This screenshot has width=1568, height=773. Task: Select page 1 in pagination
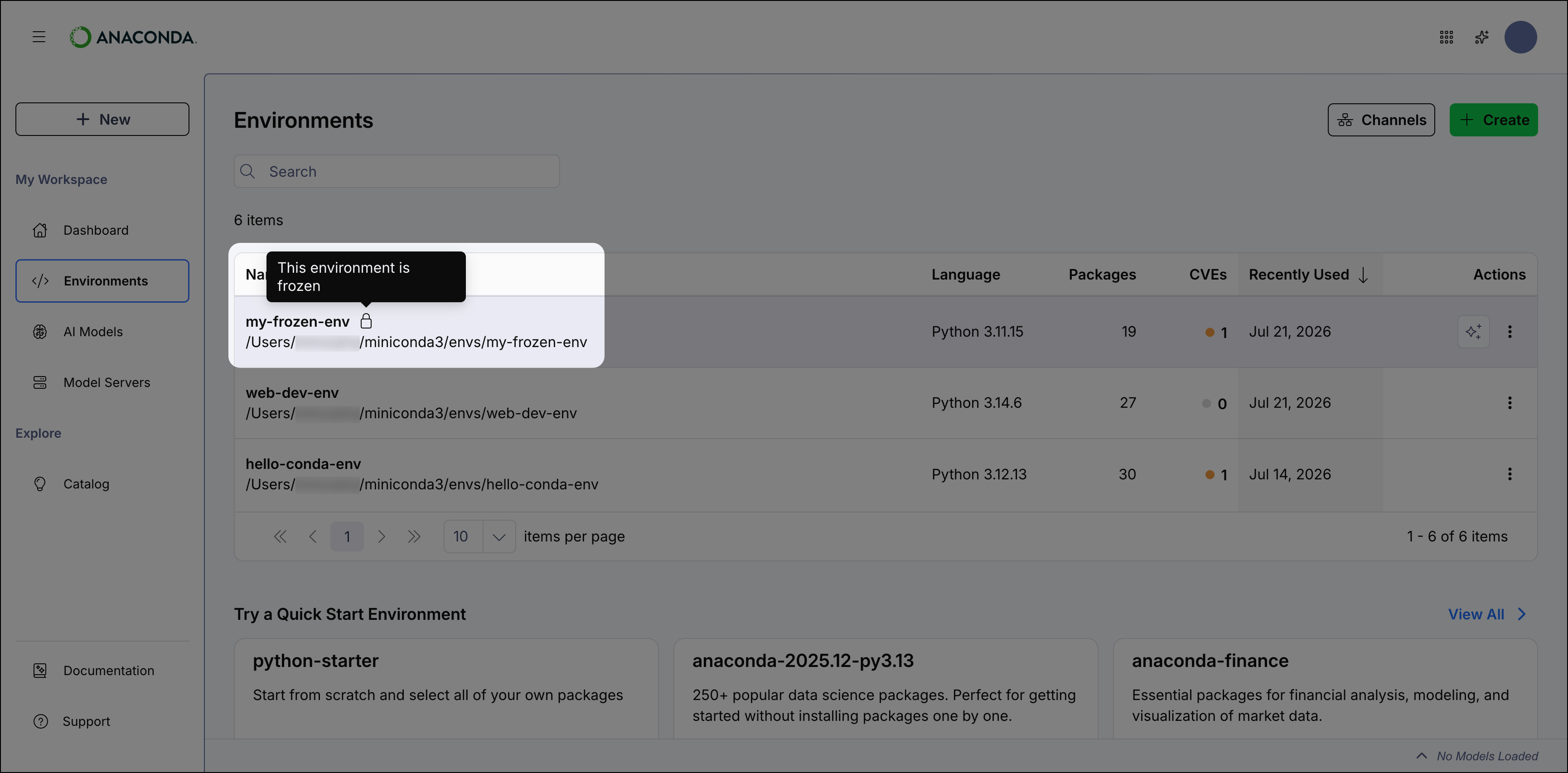347,536
